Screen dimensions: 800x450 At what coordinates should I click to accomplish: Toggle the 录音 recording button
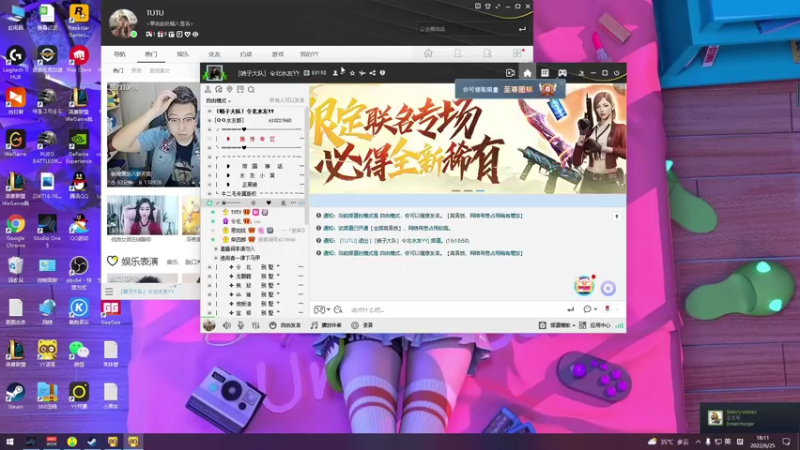click(362, 325)
